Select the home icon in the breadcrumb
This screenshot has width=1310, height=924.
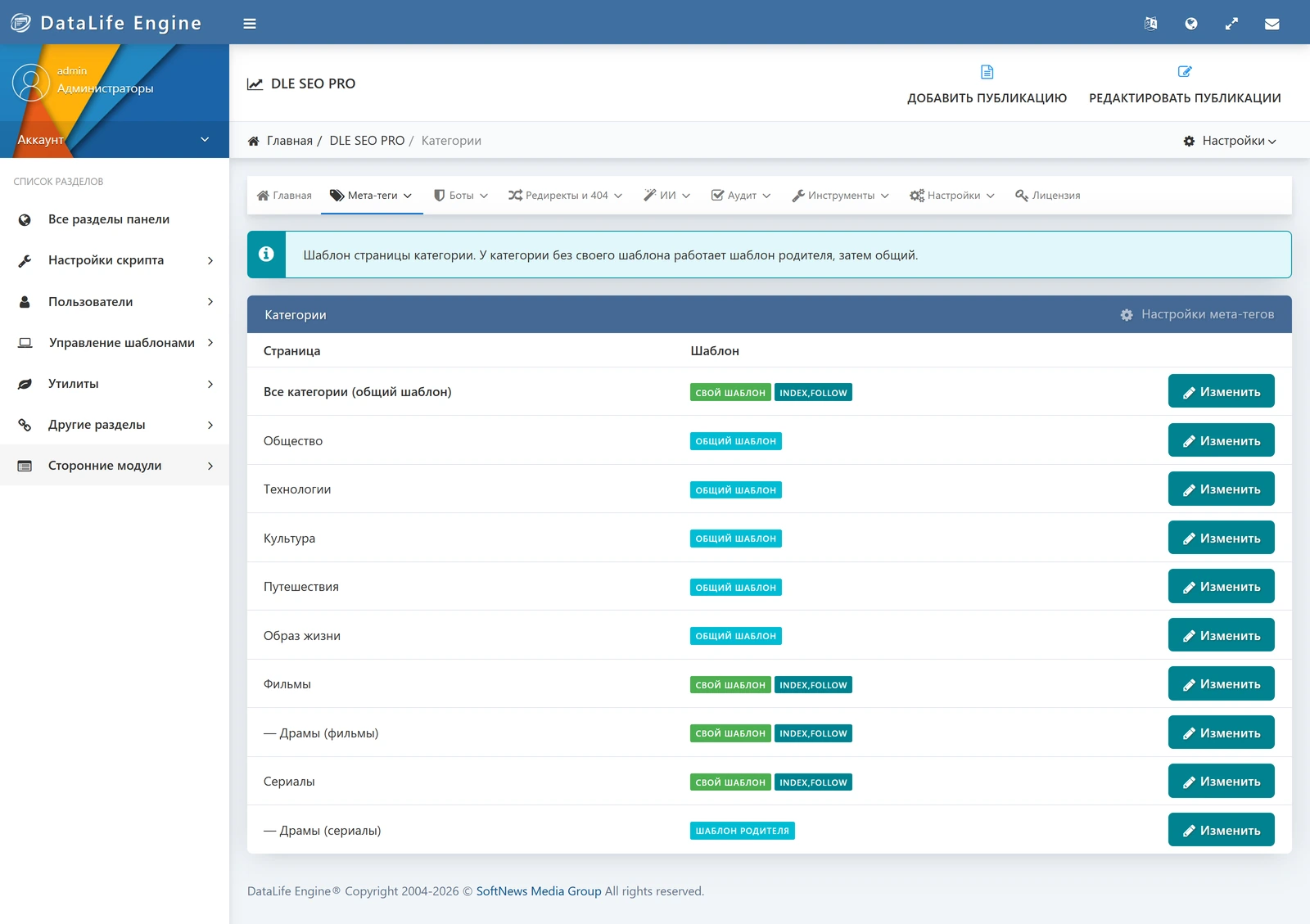[x=254, y=141]
